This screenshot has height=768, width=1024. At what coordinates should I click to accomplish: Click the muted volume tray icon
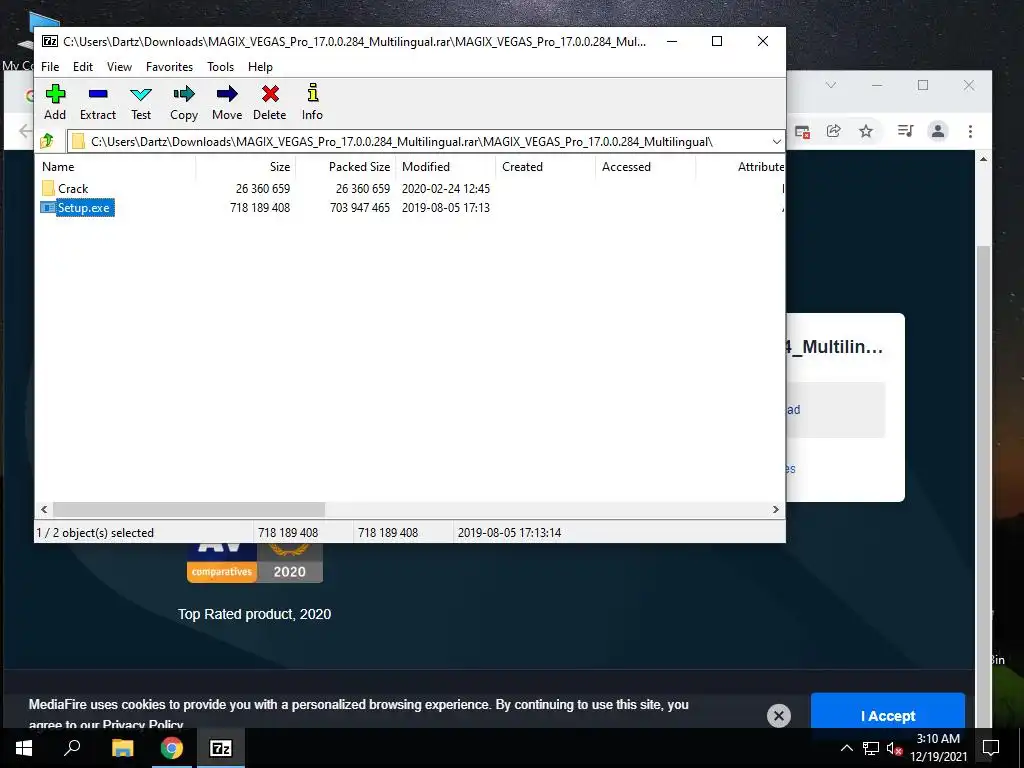click(x=894, y=748)
